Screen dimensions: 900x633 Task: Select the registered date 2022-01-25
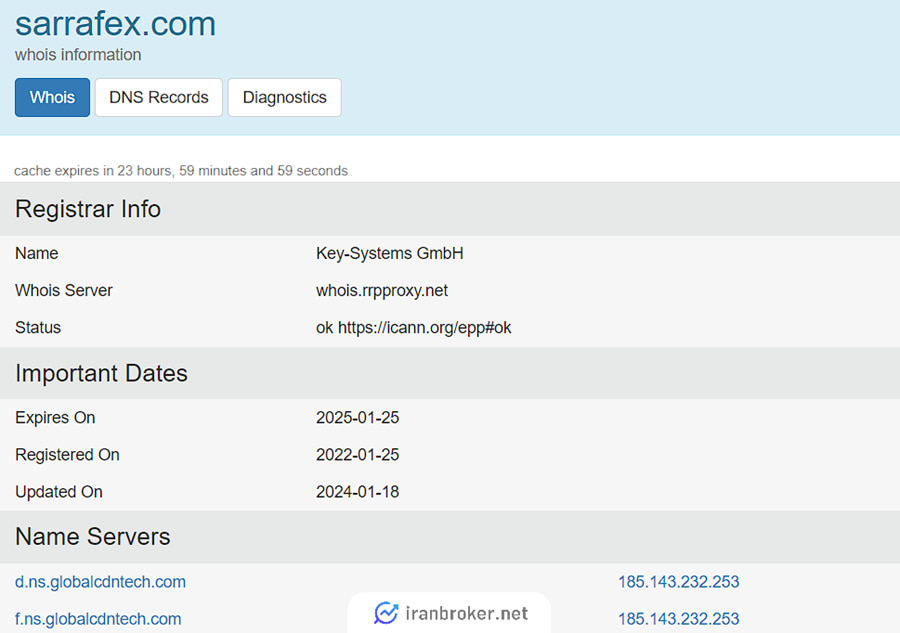pyautogui.click(x=357, y=455)
